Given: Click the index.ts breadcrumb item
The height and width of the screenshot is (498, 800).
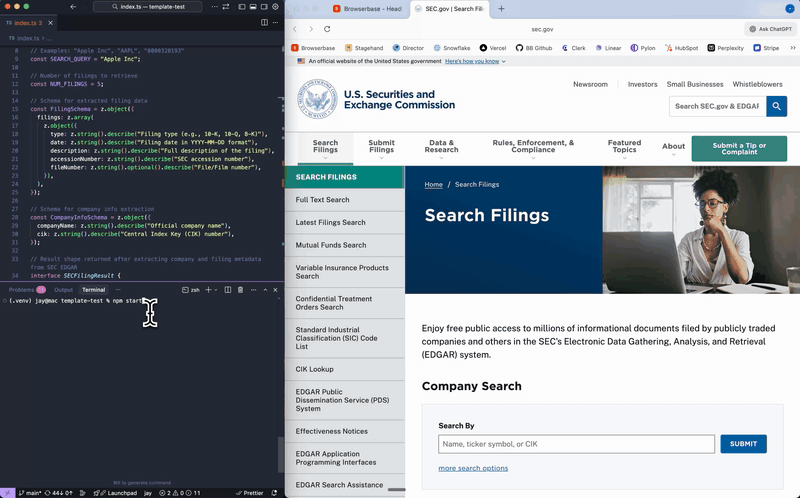Looking at the screenshot, I should tap(28, 38).
